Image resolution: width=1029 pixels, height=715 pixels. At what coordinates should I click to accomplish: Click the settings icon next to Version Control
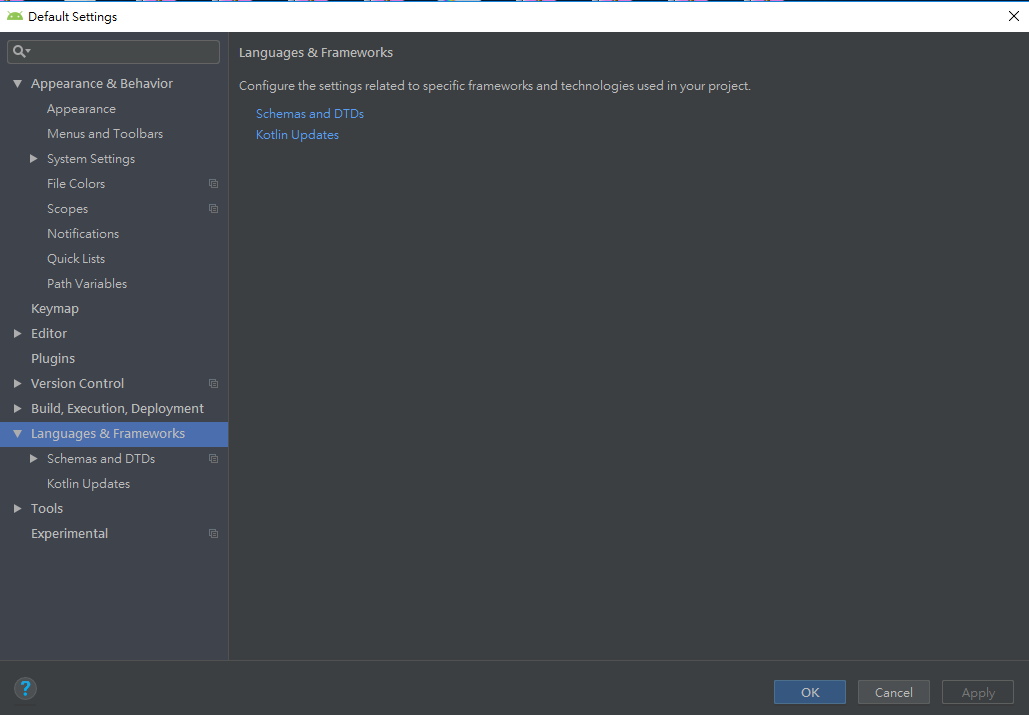click(212, 383)
